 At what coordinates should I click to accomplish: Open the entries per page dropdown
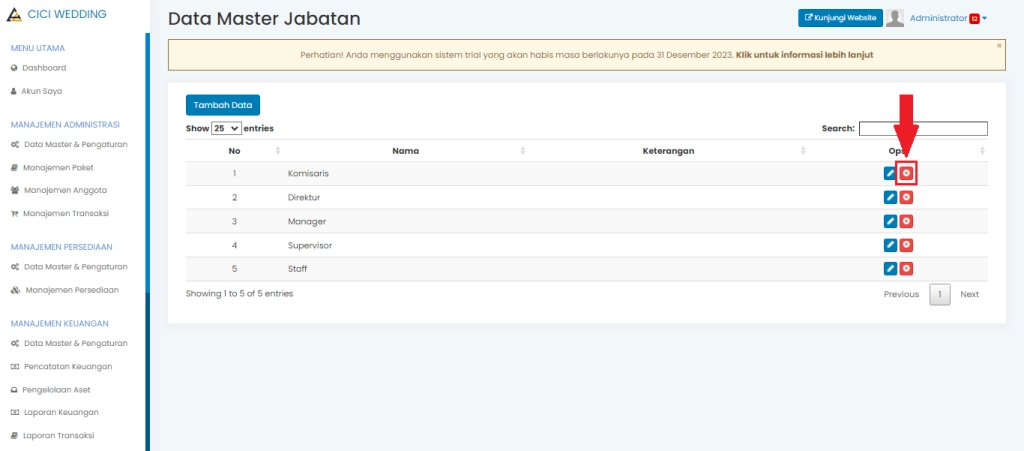[227, 128]
